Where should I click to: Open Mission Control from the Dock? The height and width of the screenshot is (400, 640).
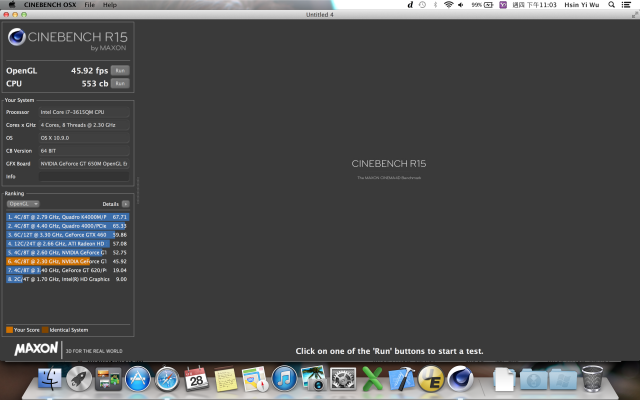[x=108, y=378]
